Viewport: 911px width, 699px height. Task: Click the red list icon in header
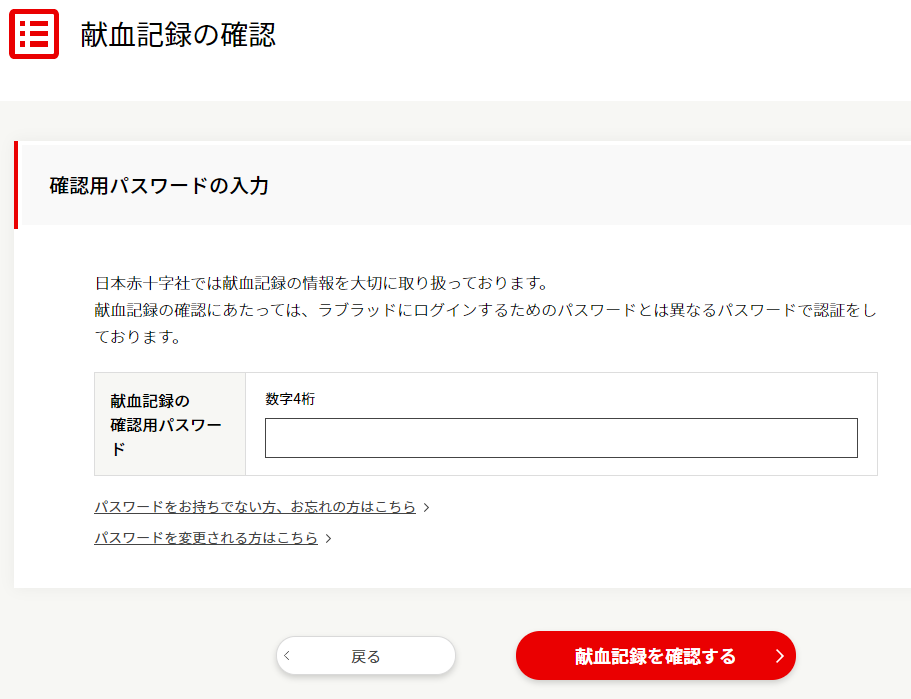(x=34, y=35)
